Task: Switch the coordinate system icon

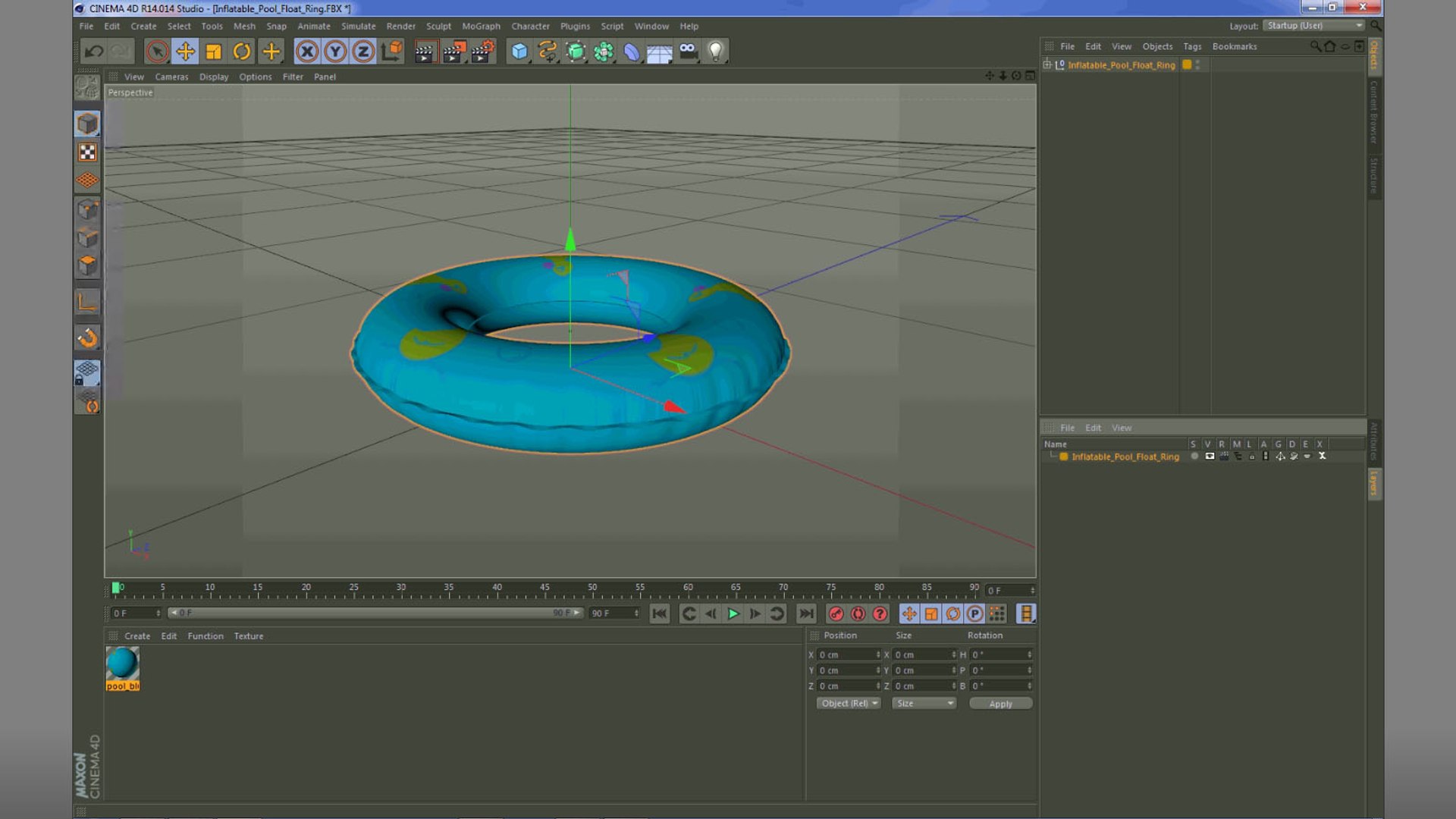Action: (x=392, y=52)
